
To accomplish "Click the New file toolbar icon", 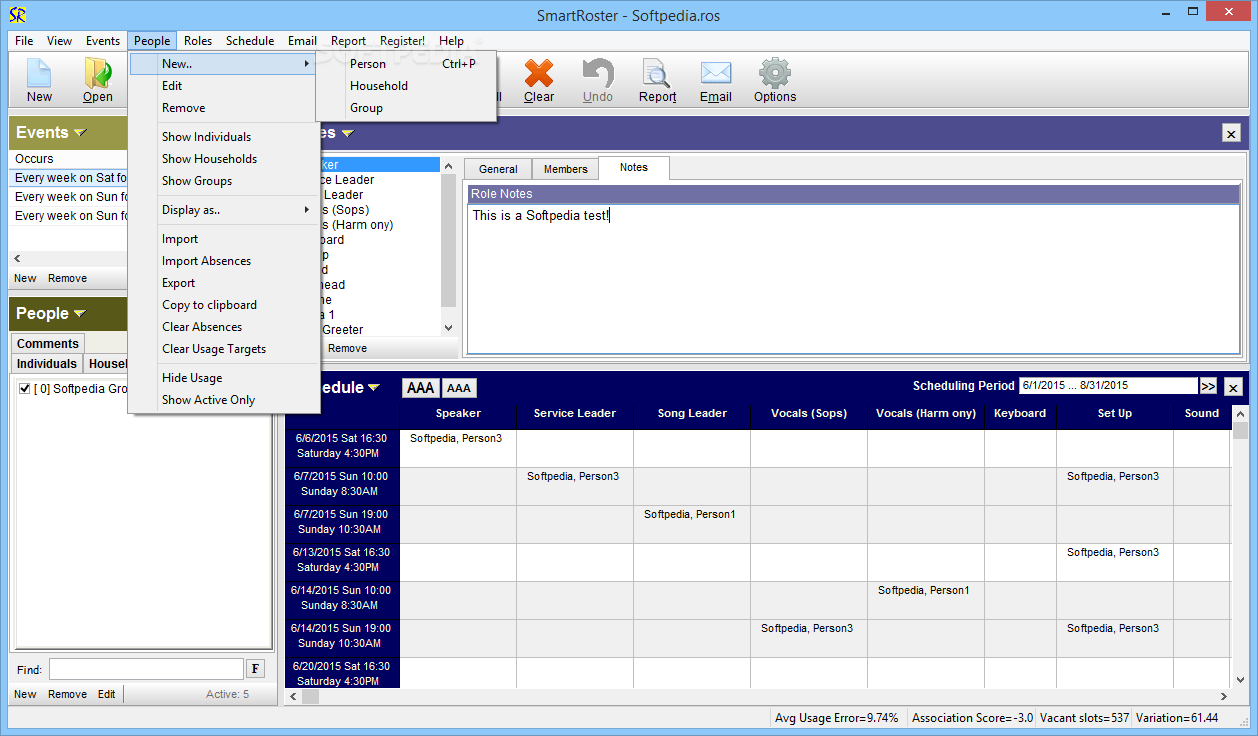I will [x=39, y=80].
